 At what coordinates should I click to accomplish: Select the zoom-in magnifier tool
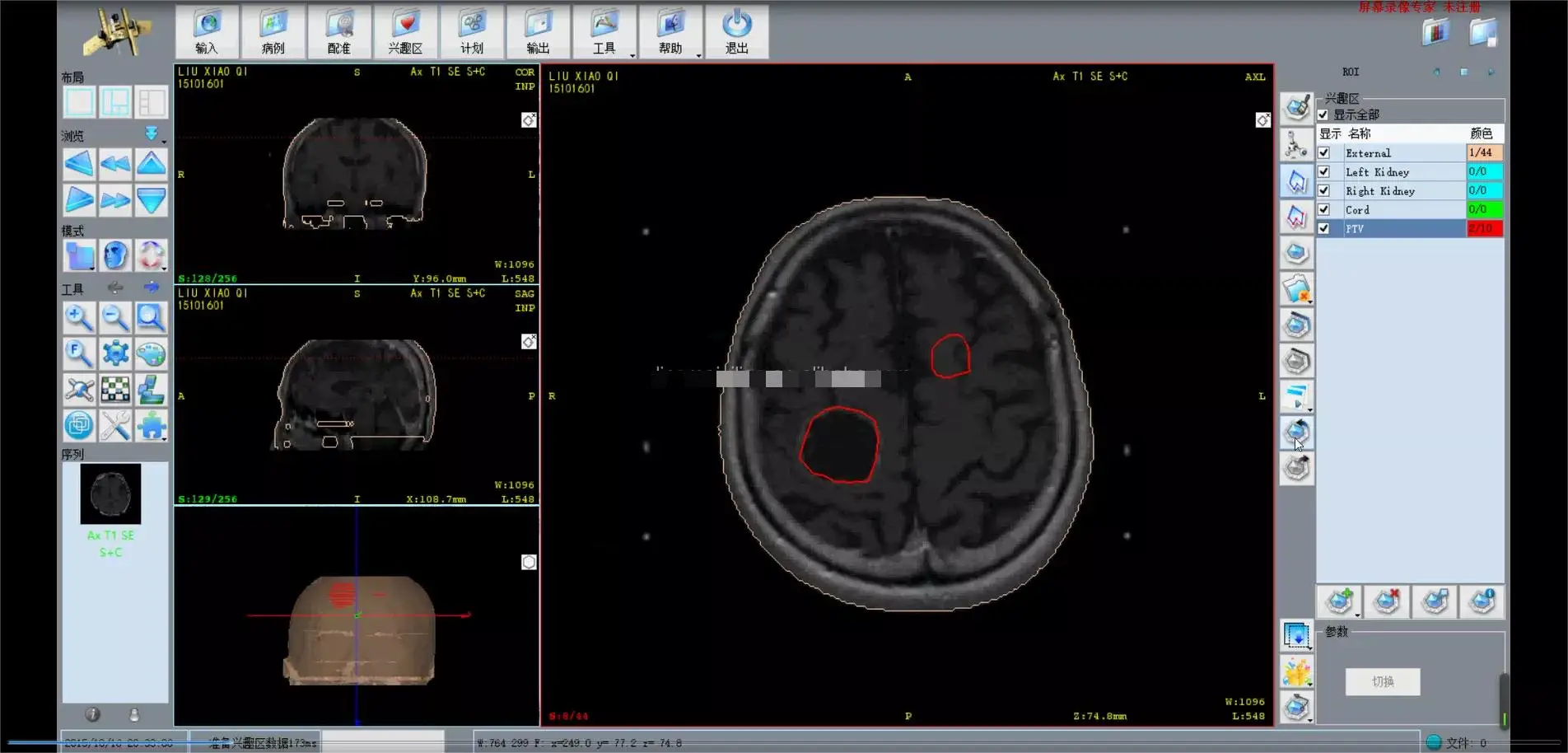pyautogui.click(x=79, y=318)
